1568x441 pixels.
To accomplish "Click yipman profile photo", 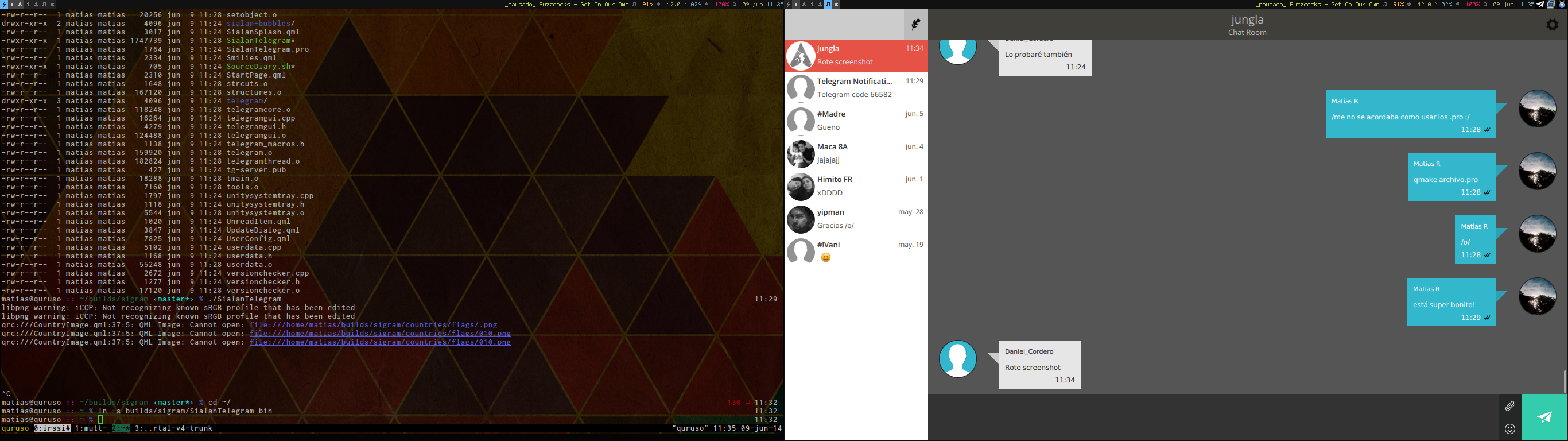I will coord(801,219).
